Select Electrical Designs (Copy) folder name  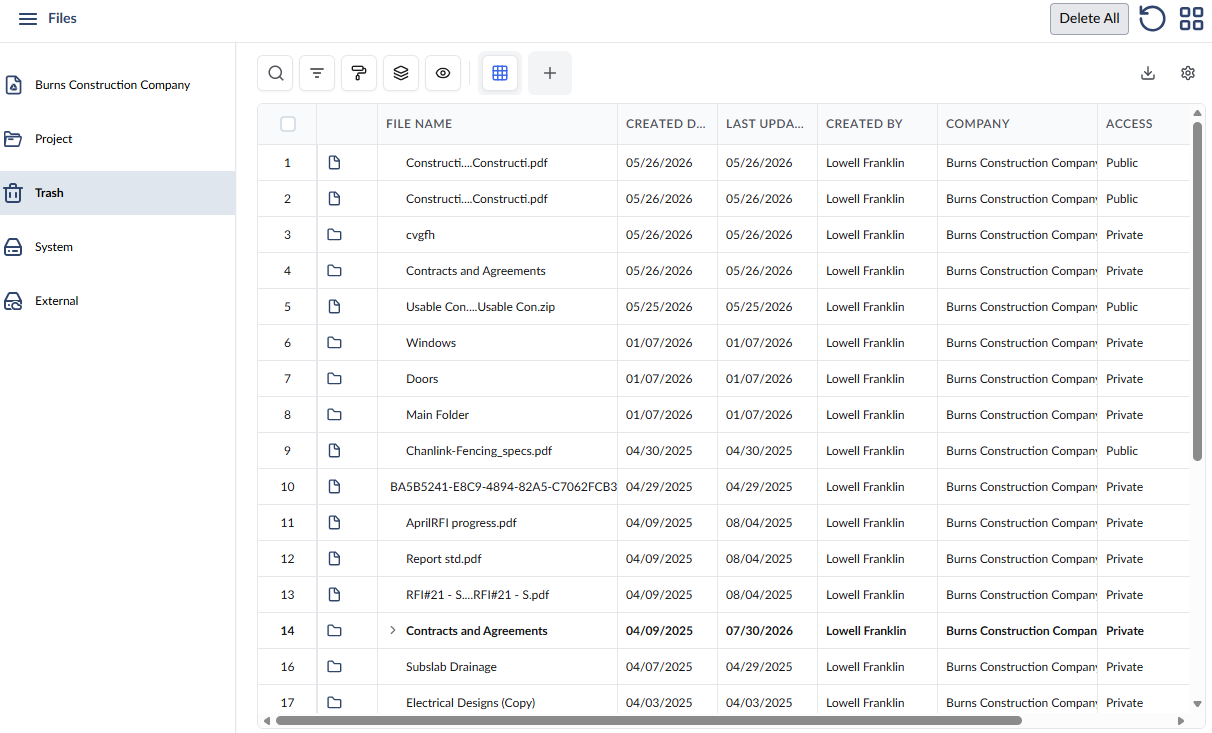tap(470, 703)
